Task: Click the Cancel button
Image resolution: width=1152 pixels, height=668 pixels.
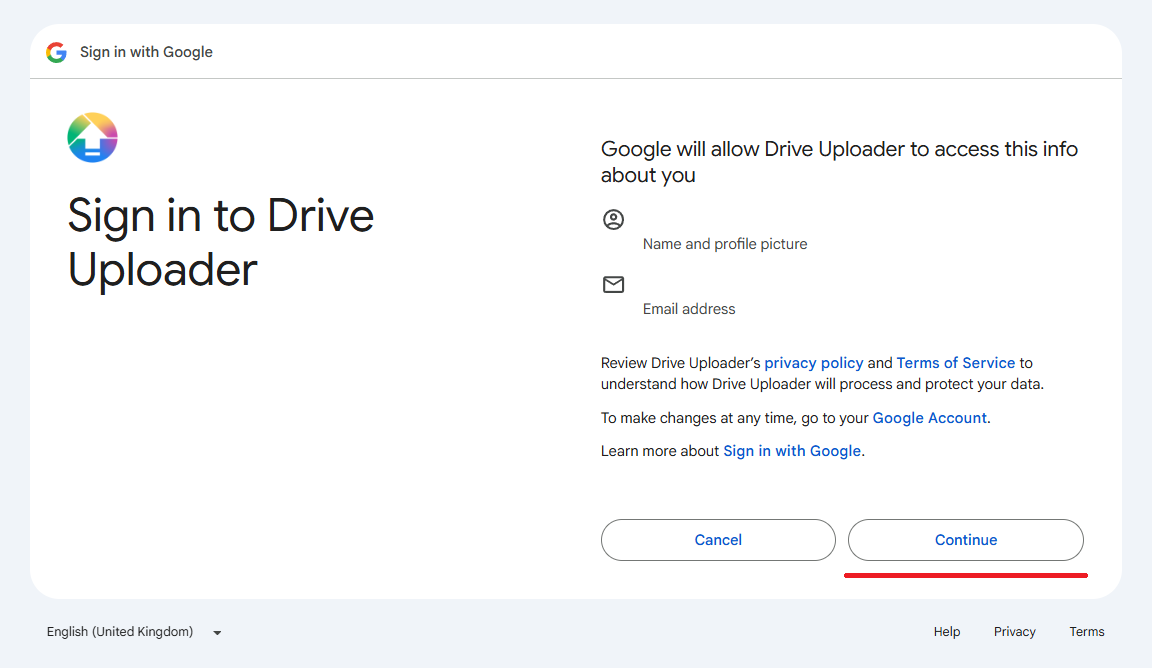Action: pos(718,540)
